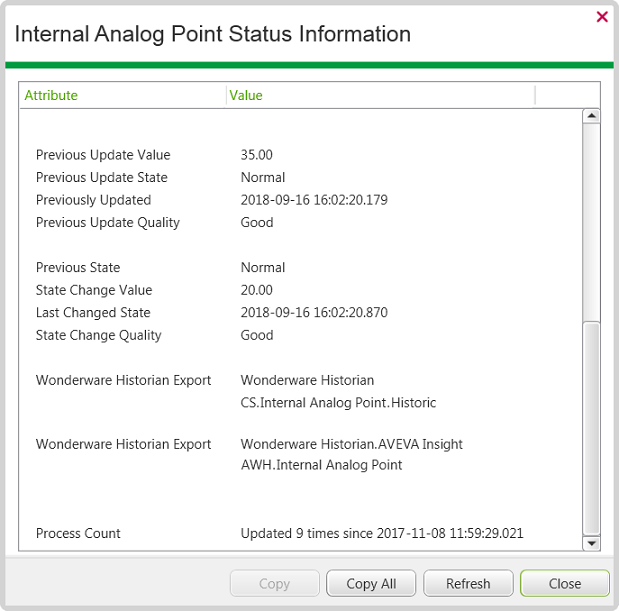
Task: Select the Previous Update State row
Action: (300, 177)
